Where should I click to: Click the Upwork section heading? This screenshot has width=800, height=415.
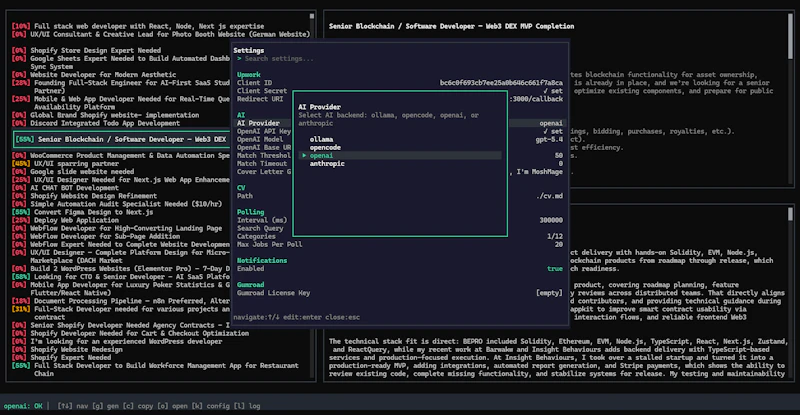click(248, 75)
